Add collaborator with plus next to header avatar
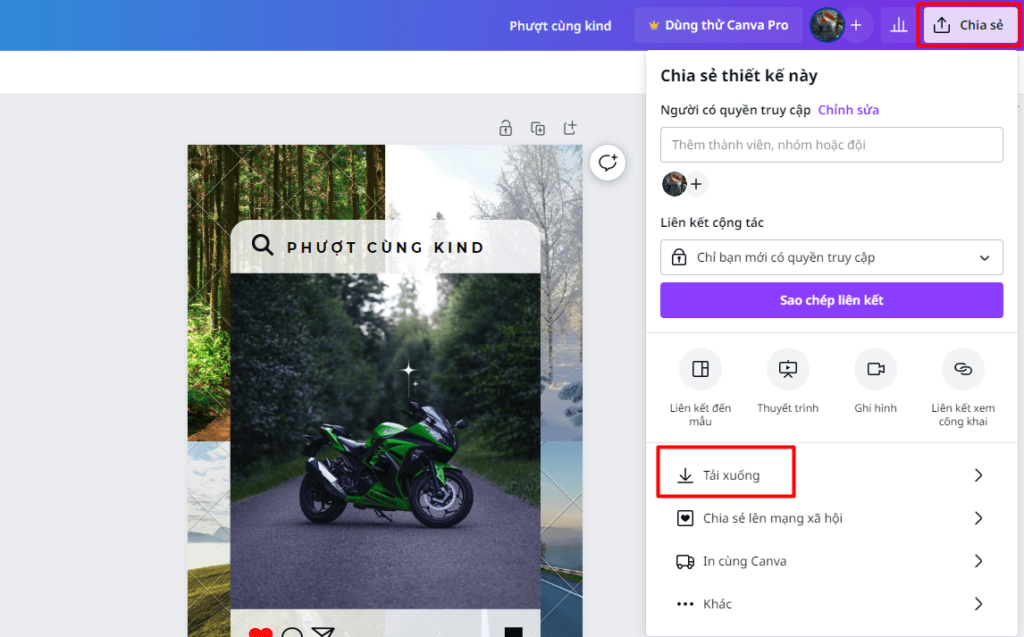 point(856,25)
